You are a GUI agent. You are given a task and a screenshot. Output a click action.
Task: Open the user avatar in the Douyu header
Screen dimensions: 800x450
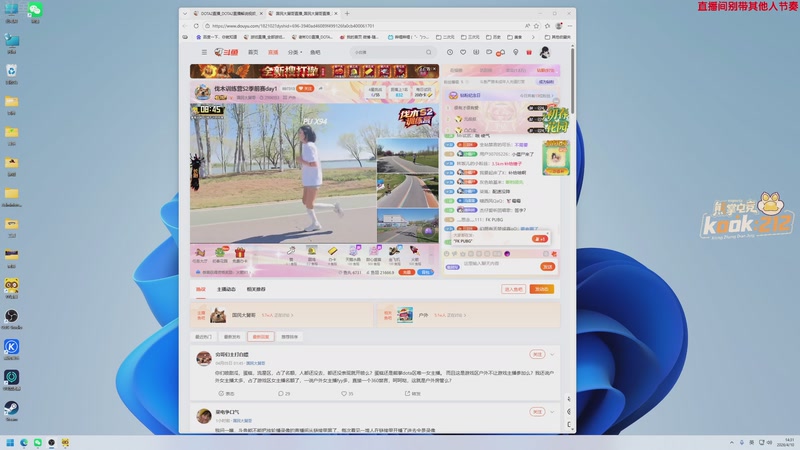[545, 52]
